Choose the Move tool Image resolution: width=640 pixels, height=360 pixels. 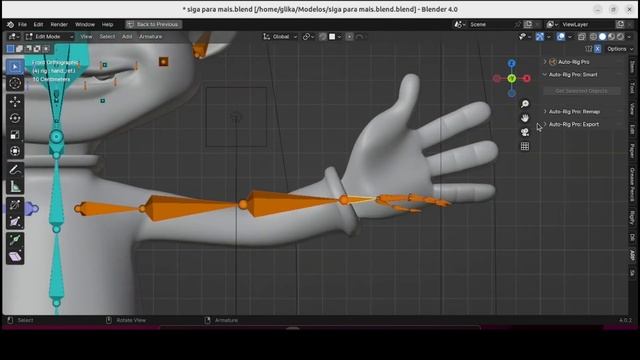[15, 102]
